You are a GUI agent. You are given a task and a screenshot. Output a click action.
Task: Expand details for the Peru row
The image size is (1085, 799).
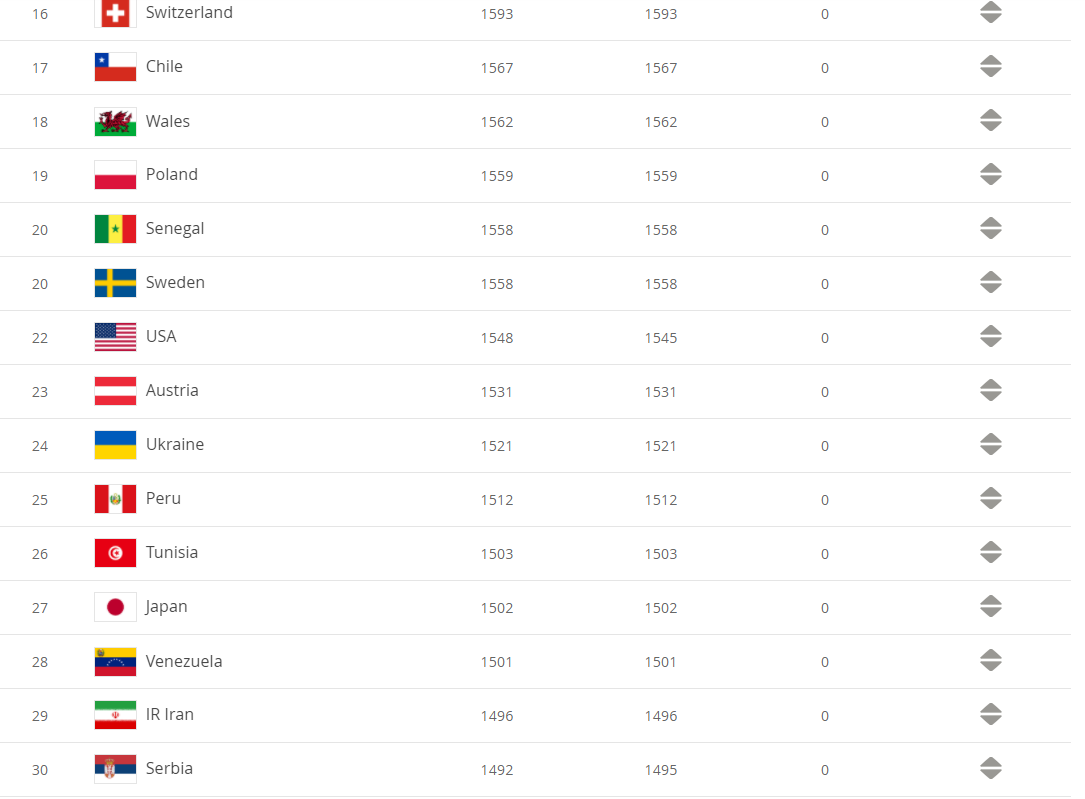click(x=990, y=498)
